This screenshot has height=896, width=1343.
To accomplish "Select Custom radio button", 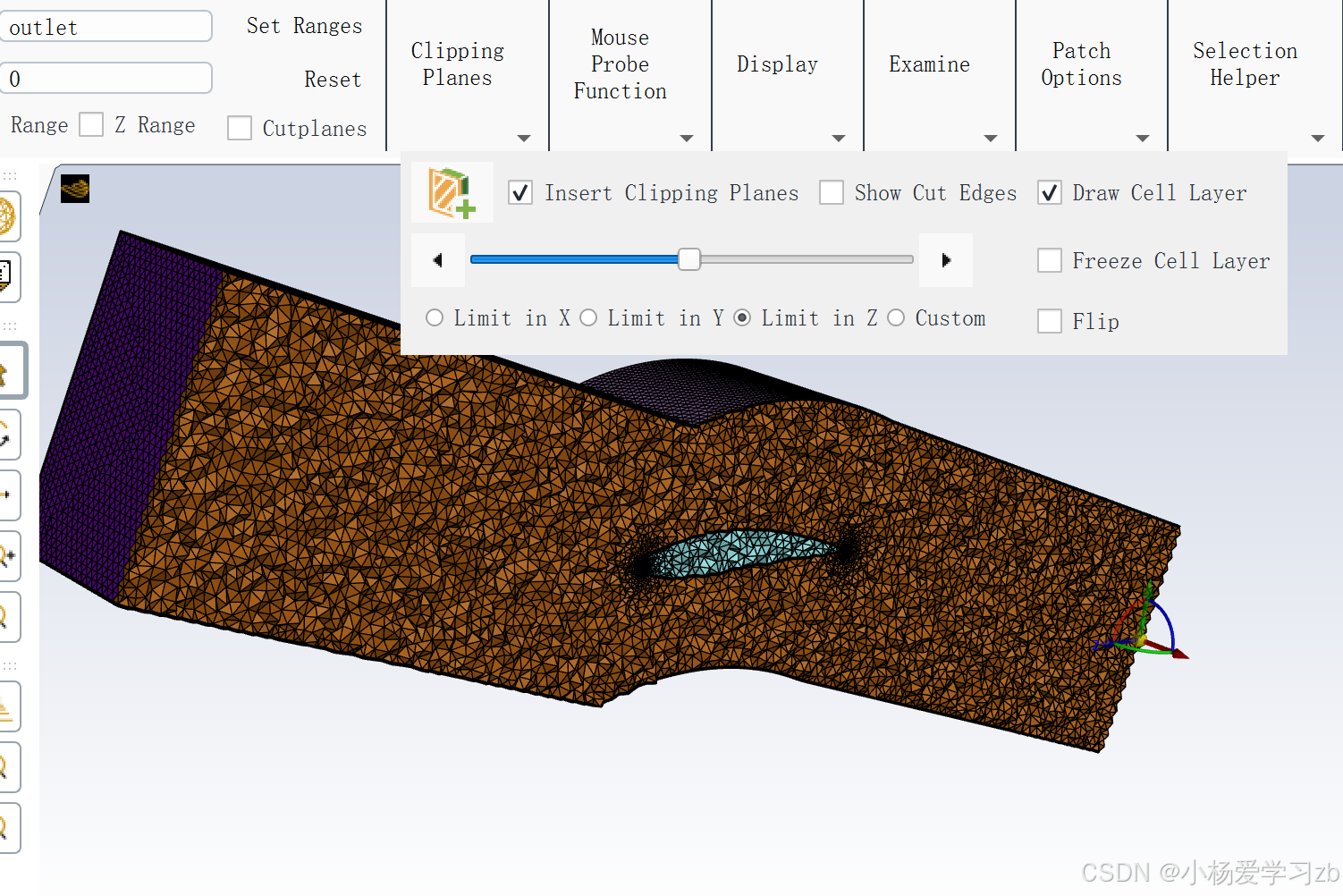I will (x=896, y=317).
